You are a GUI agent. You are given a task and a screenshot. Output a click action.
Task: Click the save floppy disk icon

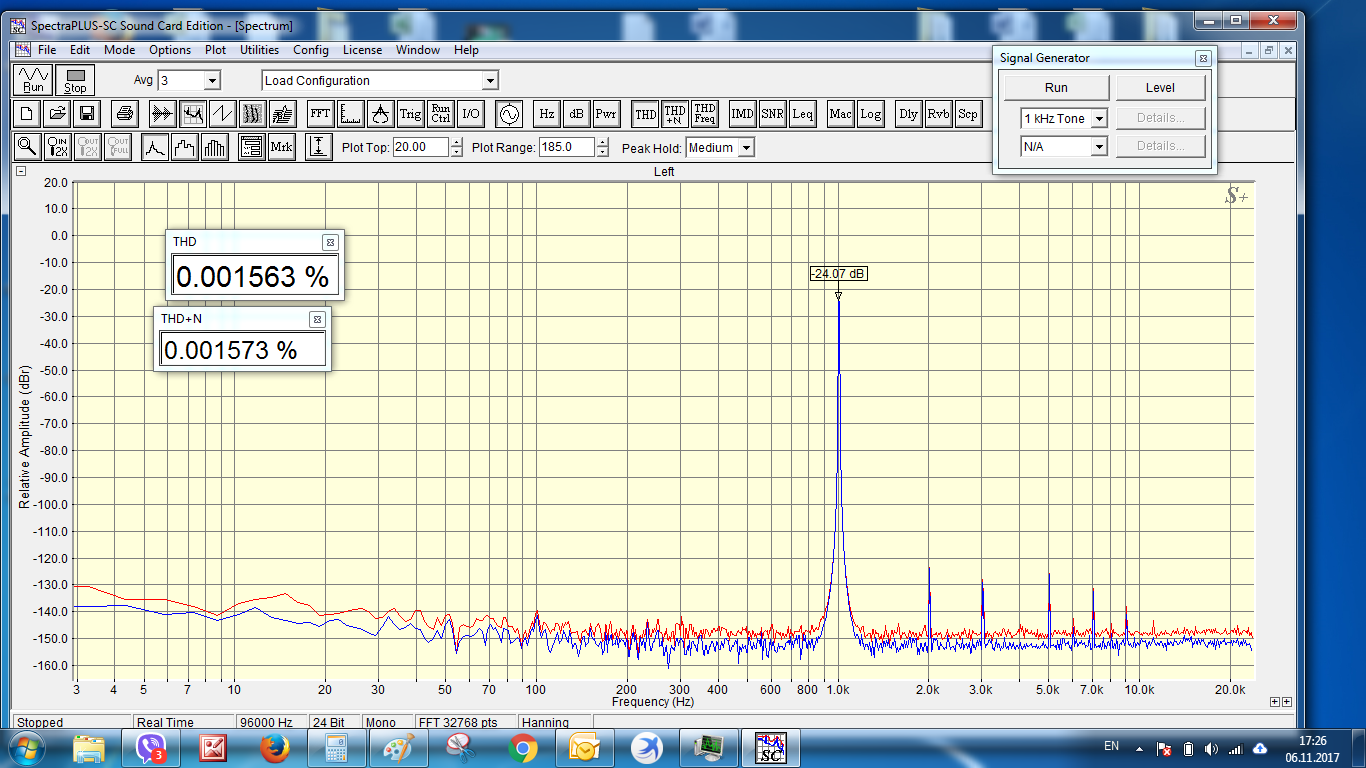coord(87,114)
